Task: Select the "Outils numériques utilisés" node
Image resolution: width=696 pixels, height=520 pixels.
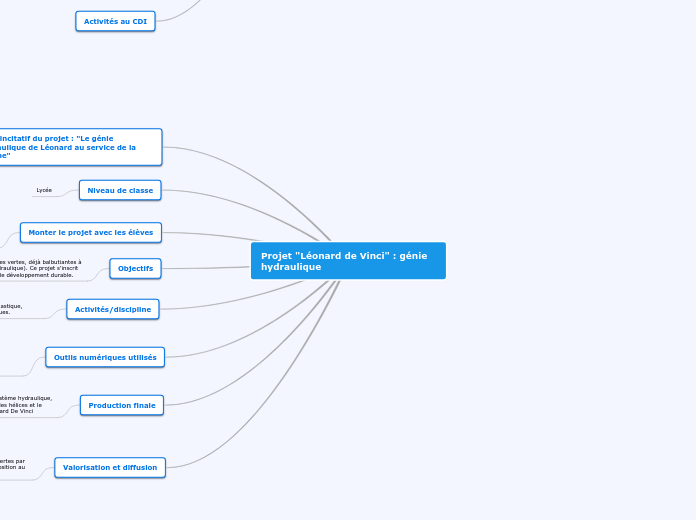Action: coord(105,357)
